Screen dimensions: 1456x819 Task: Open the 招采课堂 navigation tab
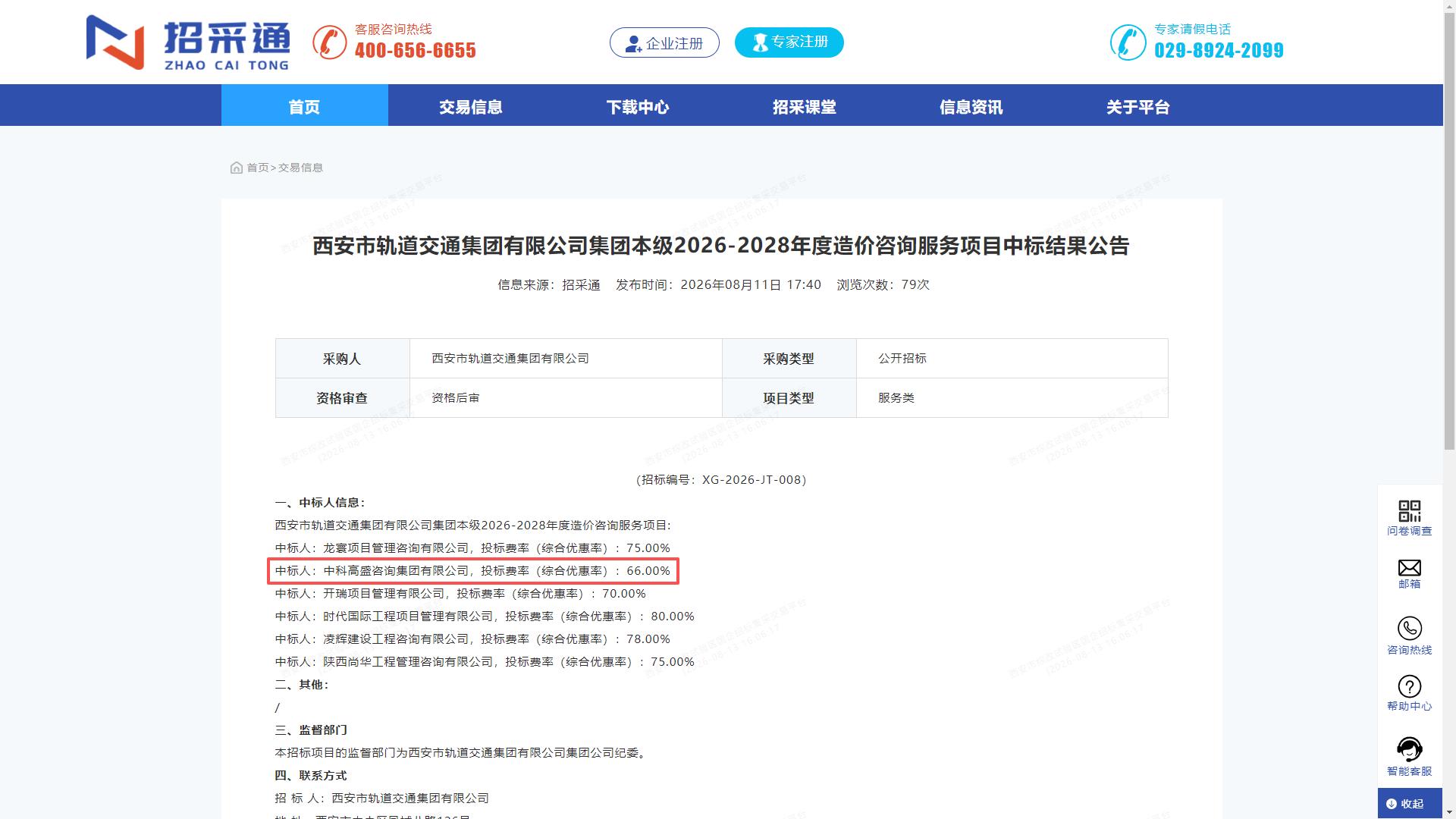coord(805,105)
